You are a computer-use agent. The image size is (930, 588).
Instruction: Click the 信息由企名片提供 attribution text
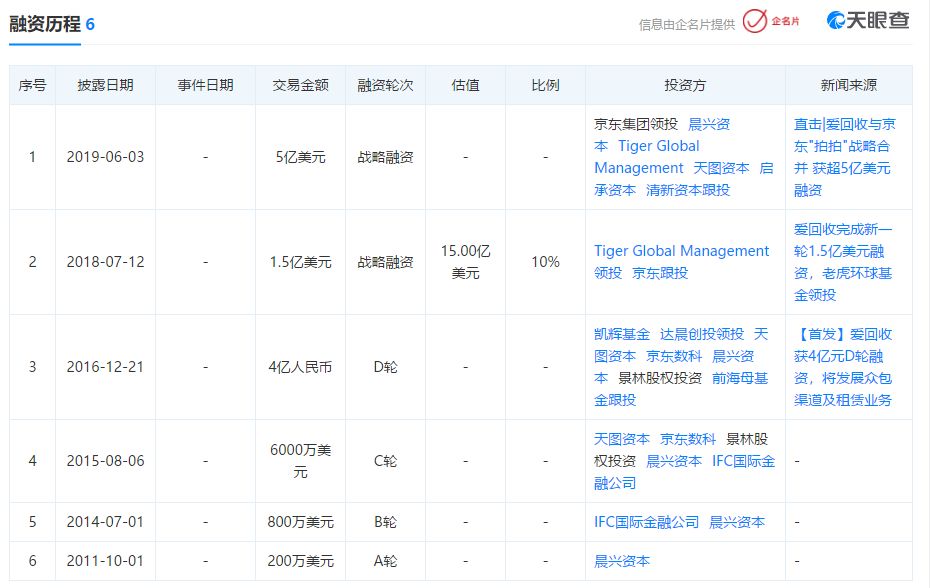click(688, 23)
